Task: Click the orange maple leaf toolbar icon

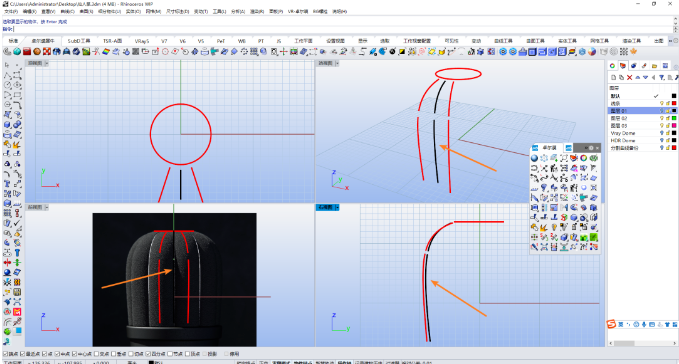Action: (x=634, y=52)
